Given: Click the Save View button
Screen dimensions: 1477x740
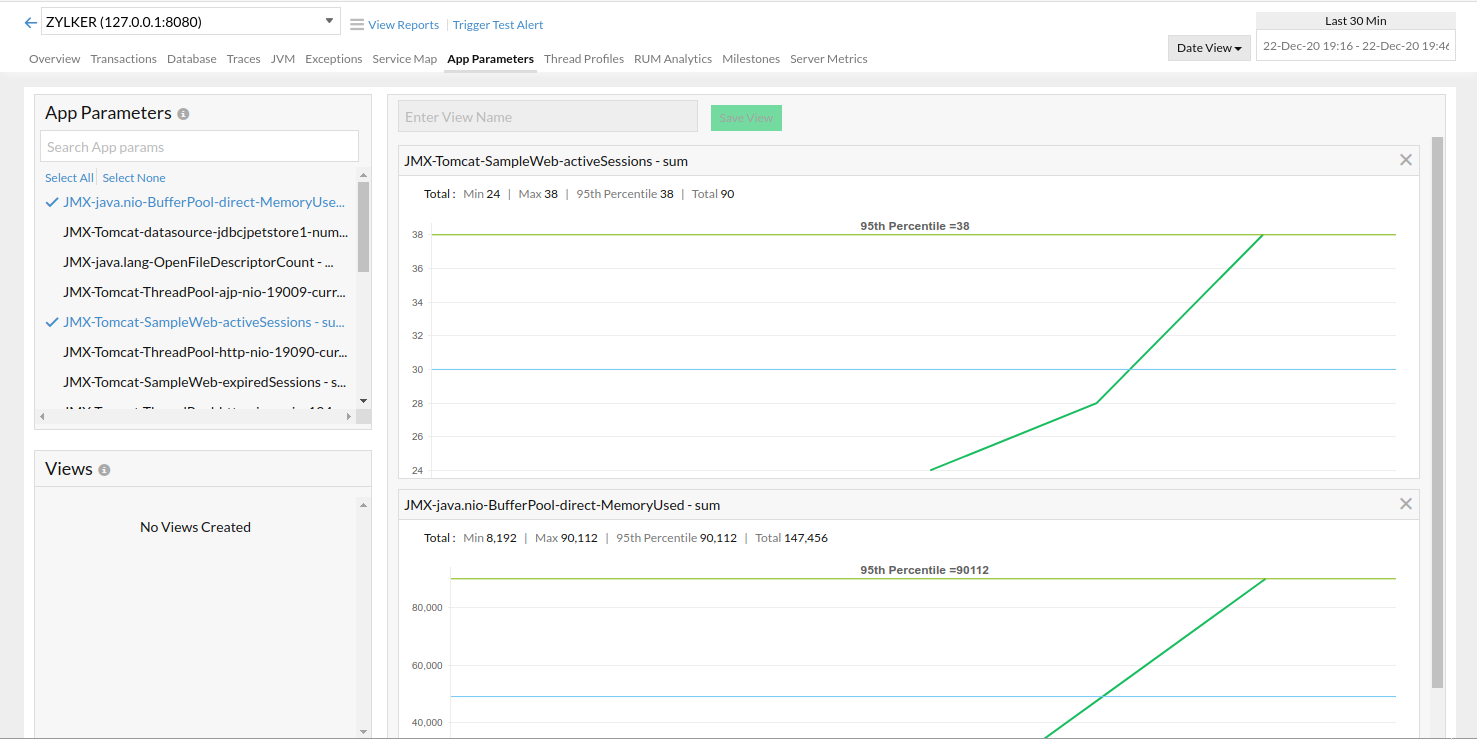Looking at the screenshot, I should coord(746,117).
